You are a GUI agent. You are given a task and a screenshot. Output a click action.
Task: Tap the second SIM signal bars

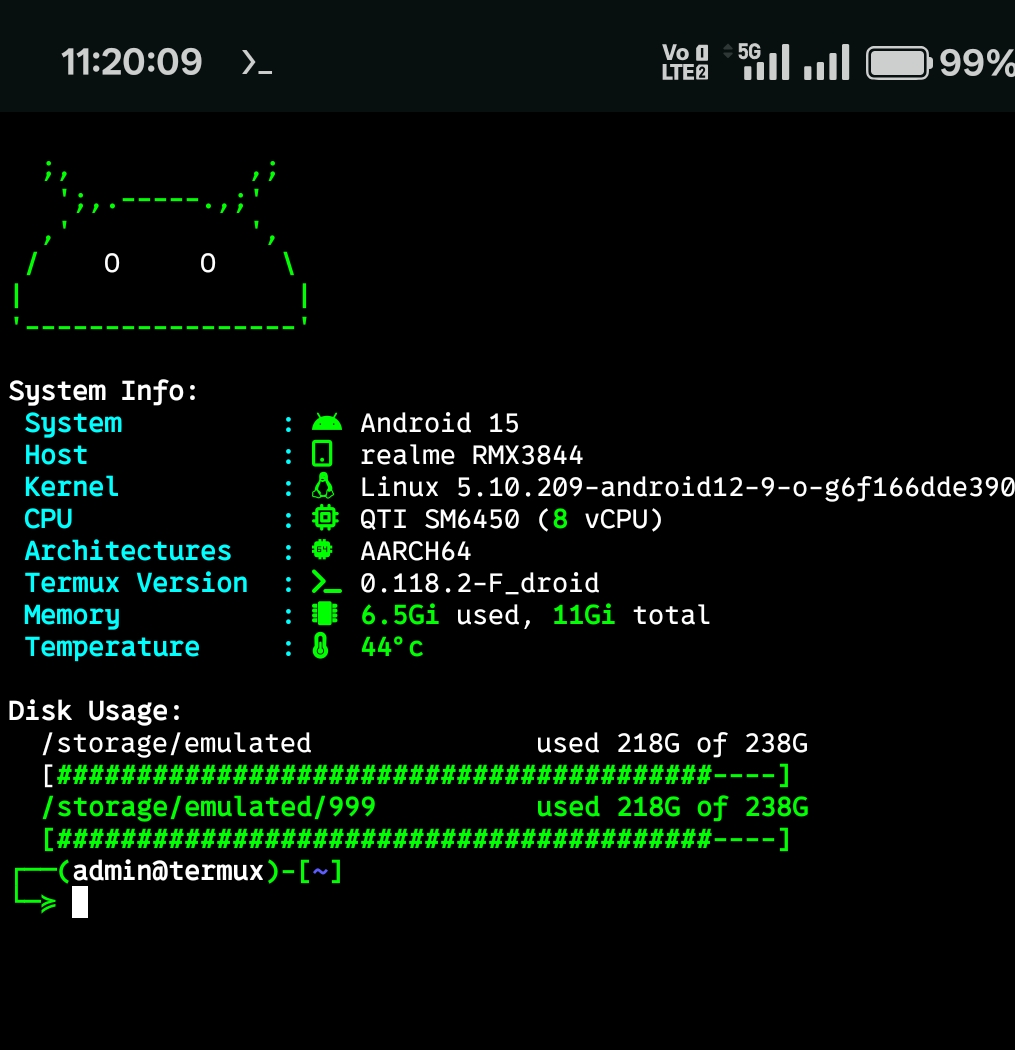827,62
